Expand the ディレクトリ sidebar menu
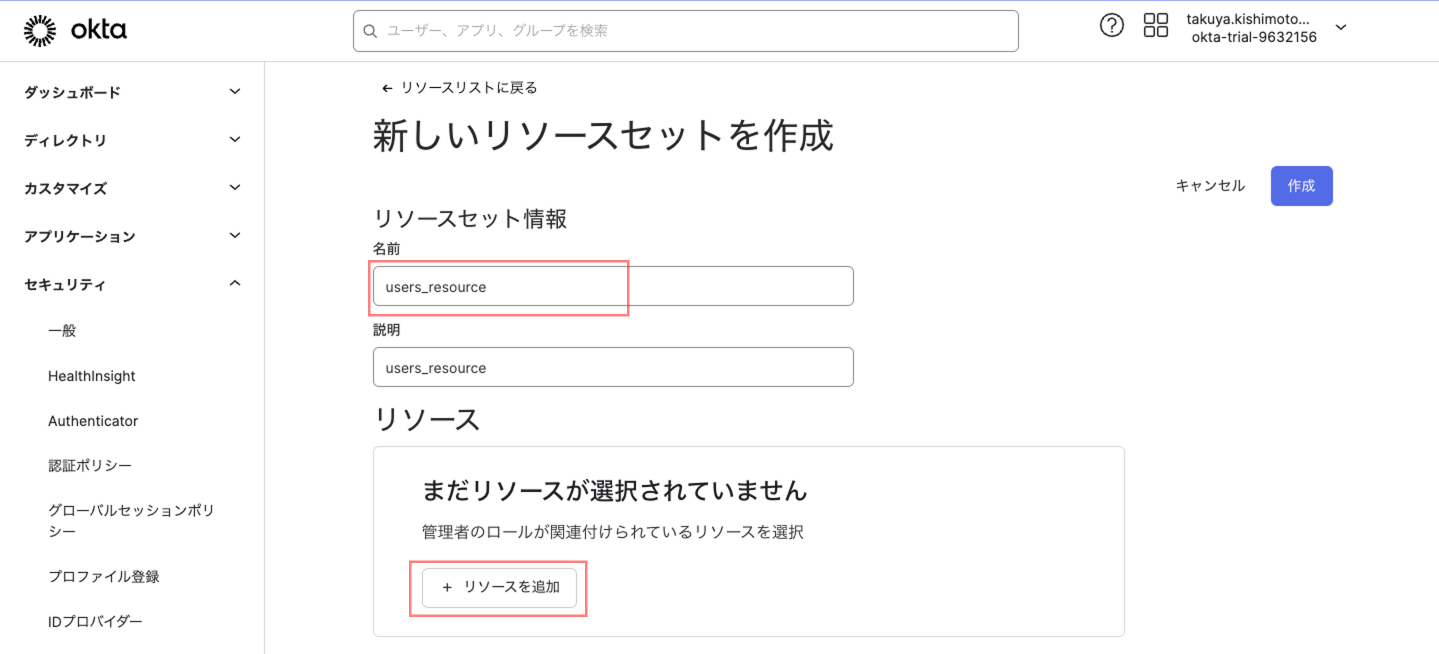 [130, 140]
